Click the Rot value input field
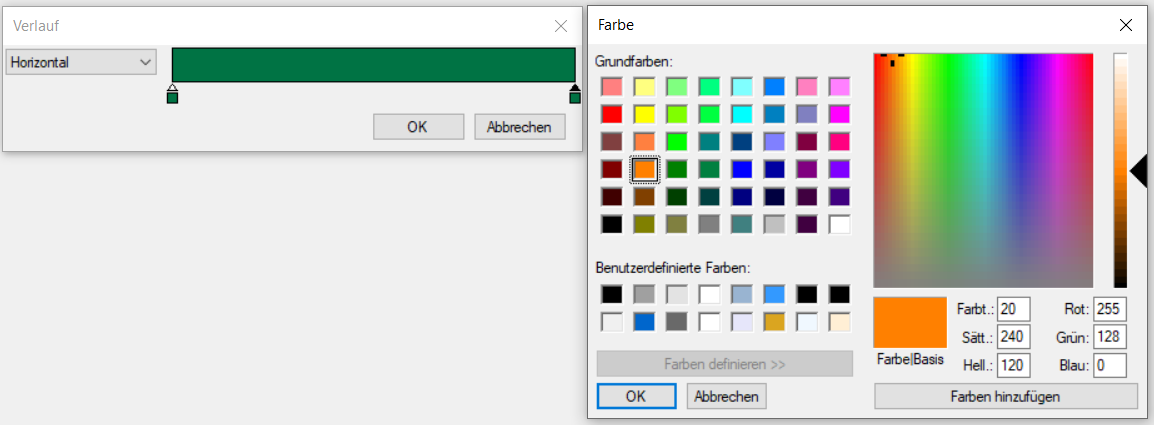This screenshot has height=425, width=1154. [1110, 310]
